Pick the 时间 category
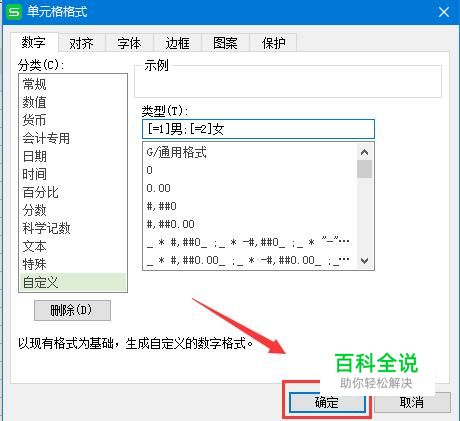This screenshot has width=460, height=421. [x=73, y=174]
